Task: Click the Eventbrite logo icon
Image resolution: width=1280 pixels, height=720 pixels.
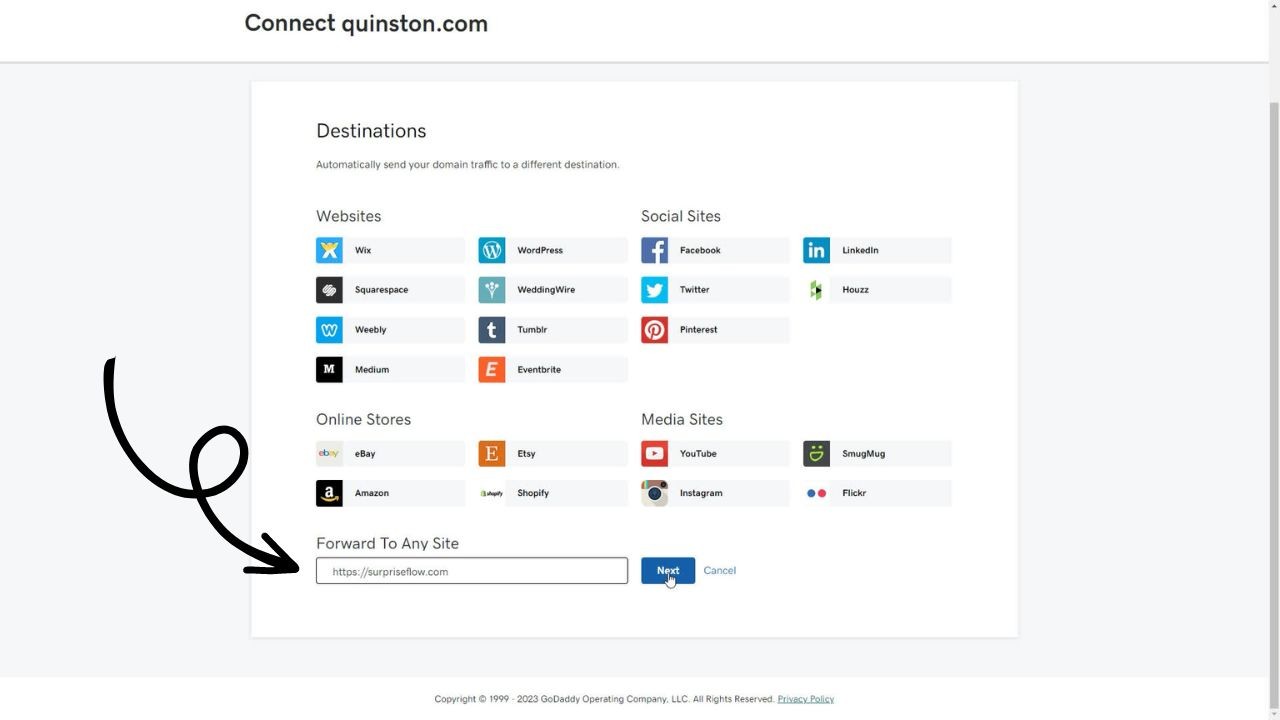Action: [x=492, y=369]
